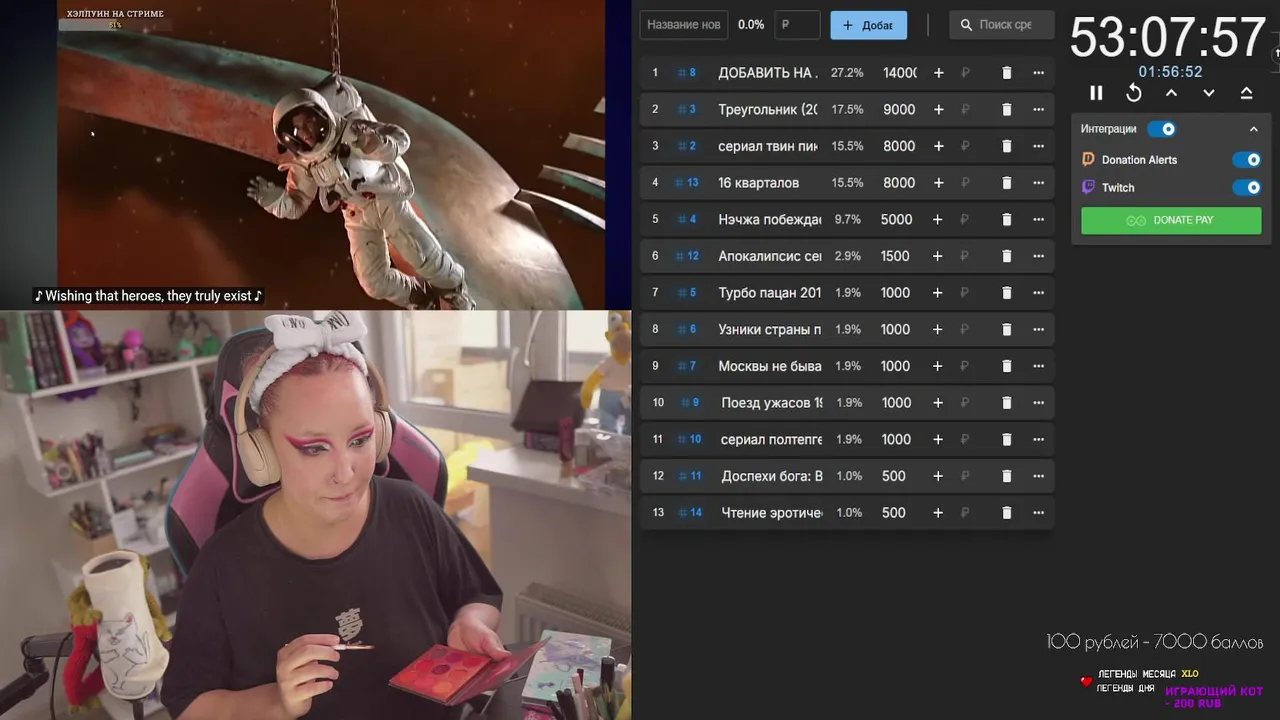
Task: Add amount to Доспехи бога lot
Action: (x=938, y=476)
